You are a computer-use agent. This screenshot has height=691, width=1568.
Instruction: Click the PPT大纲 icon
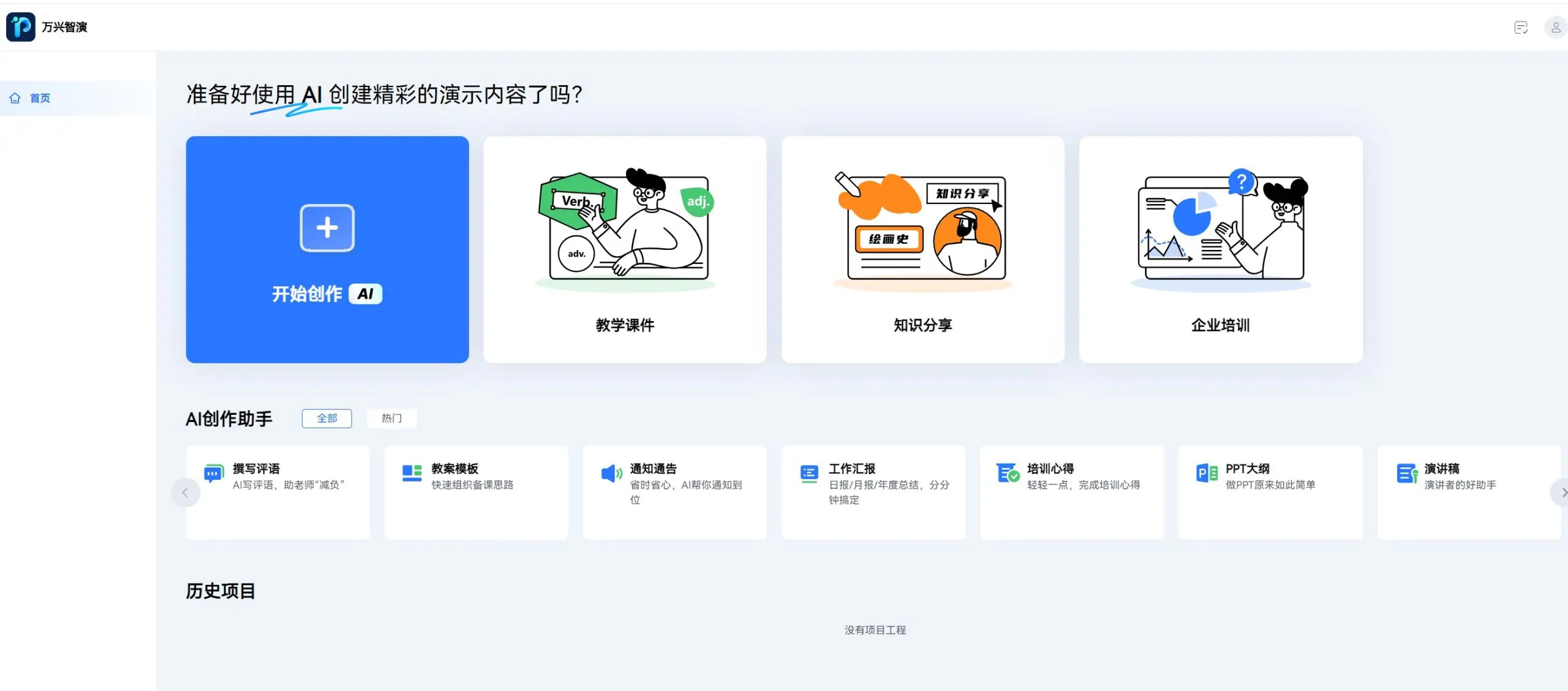1205,472
